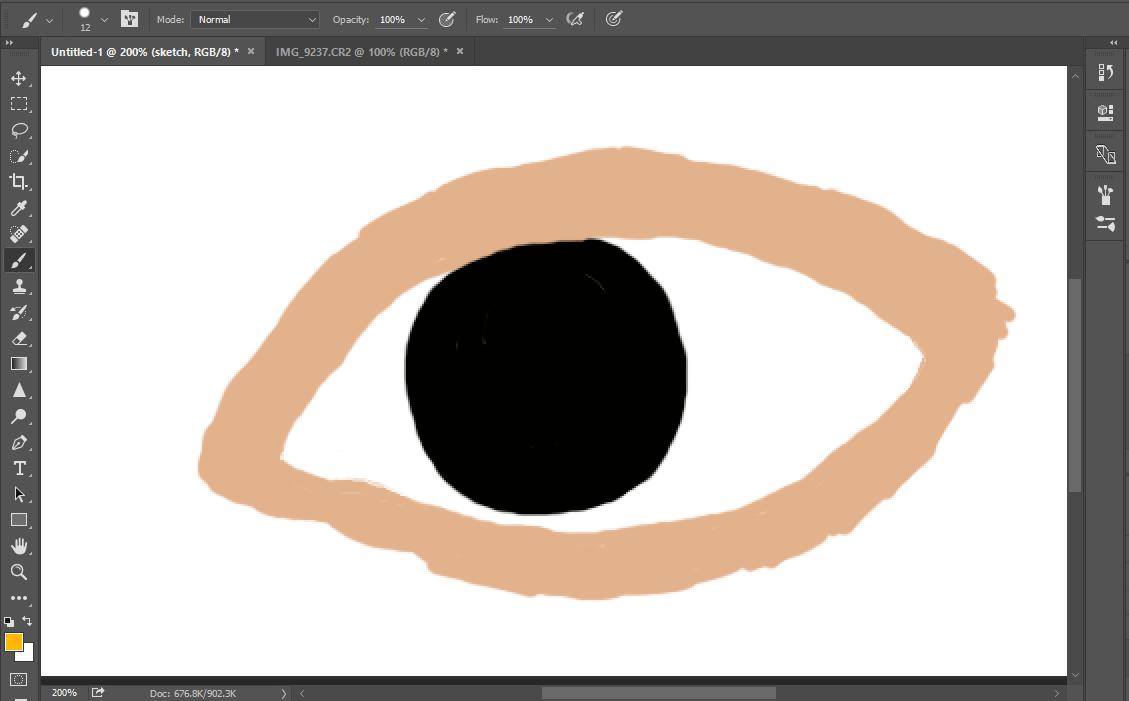
Task: Enable airbrush-style build-up effect
Action: [574, 19]
